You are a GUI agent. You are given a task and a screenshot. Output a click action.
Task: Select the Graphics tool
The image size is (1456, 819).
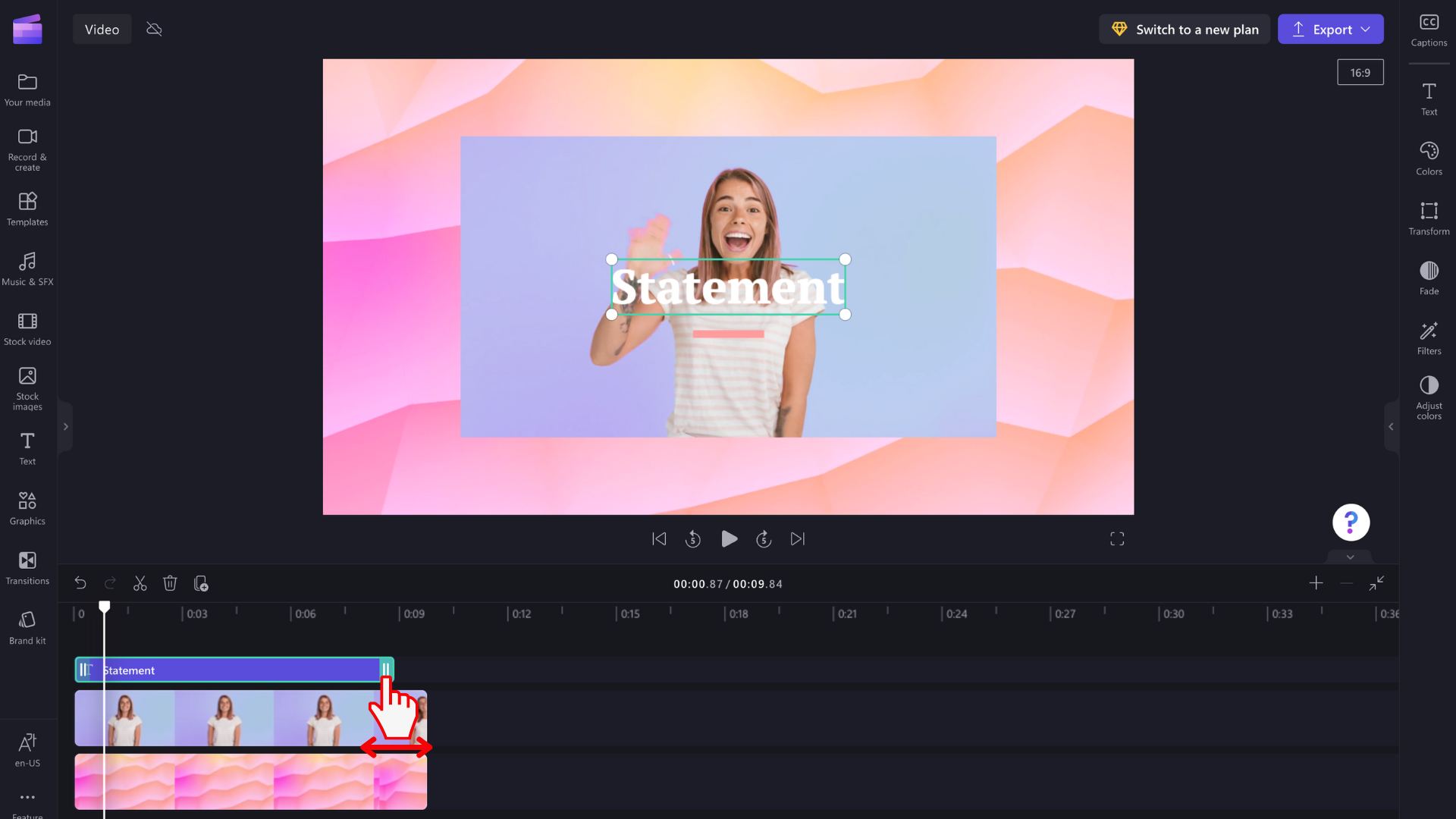pyautogui.click(x=27, y=507)
